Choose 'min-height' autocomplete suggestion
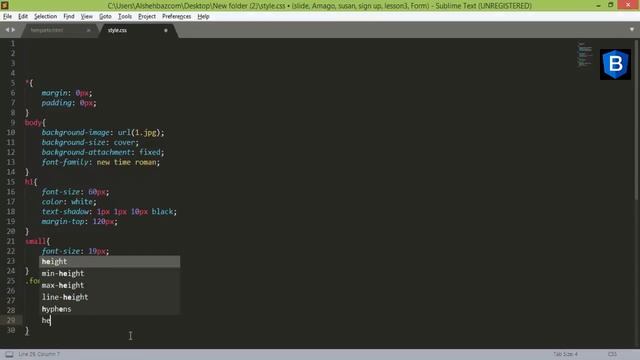The image size is (640, 360). click(109, 273)
